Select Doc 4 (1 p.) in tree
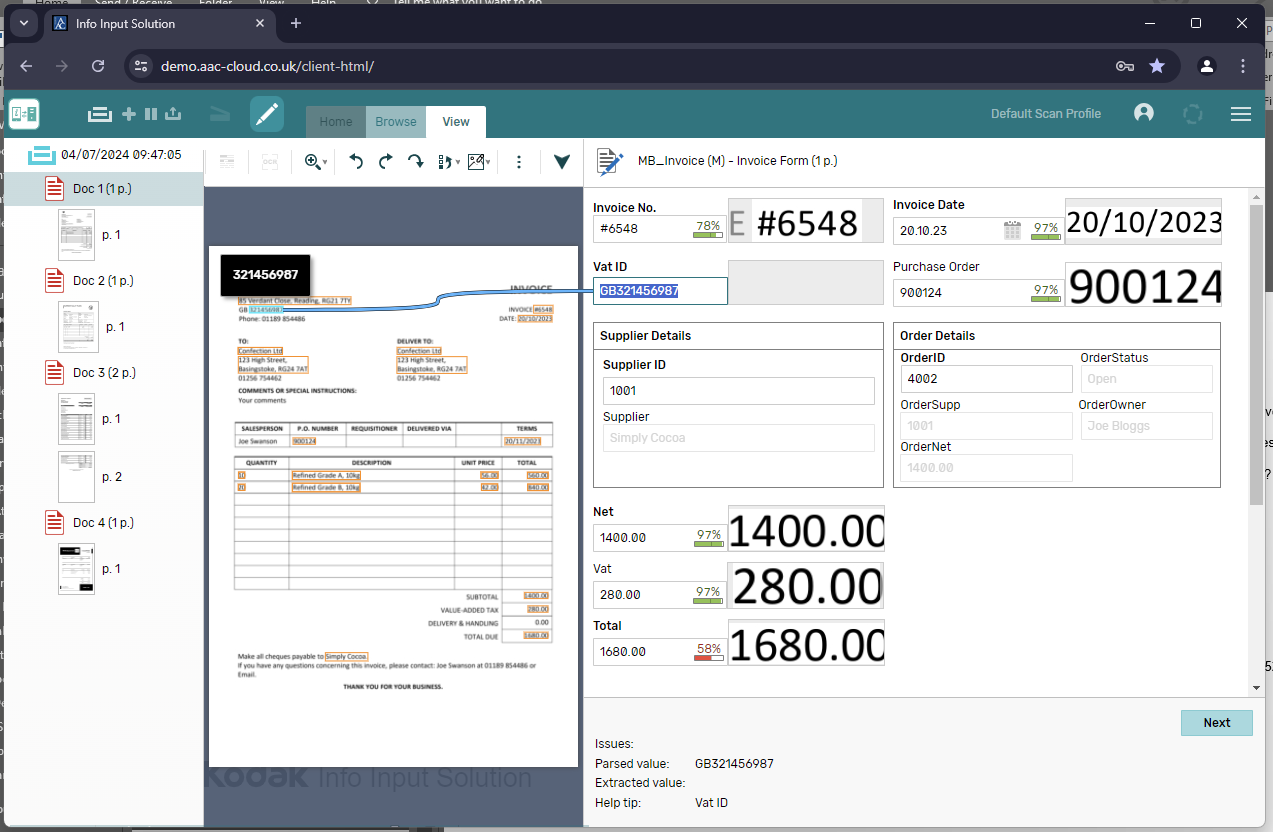The width and height of the screenshot is (1273, 832). pyautogui.click(x=103, y=522)
